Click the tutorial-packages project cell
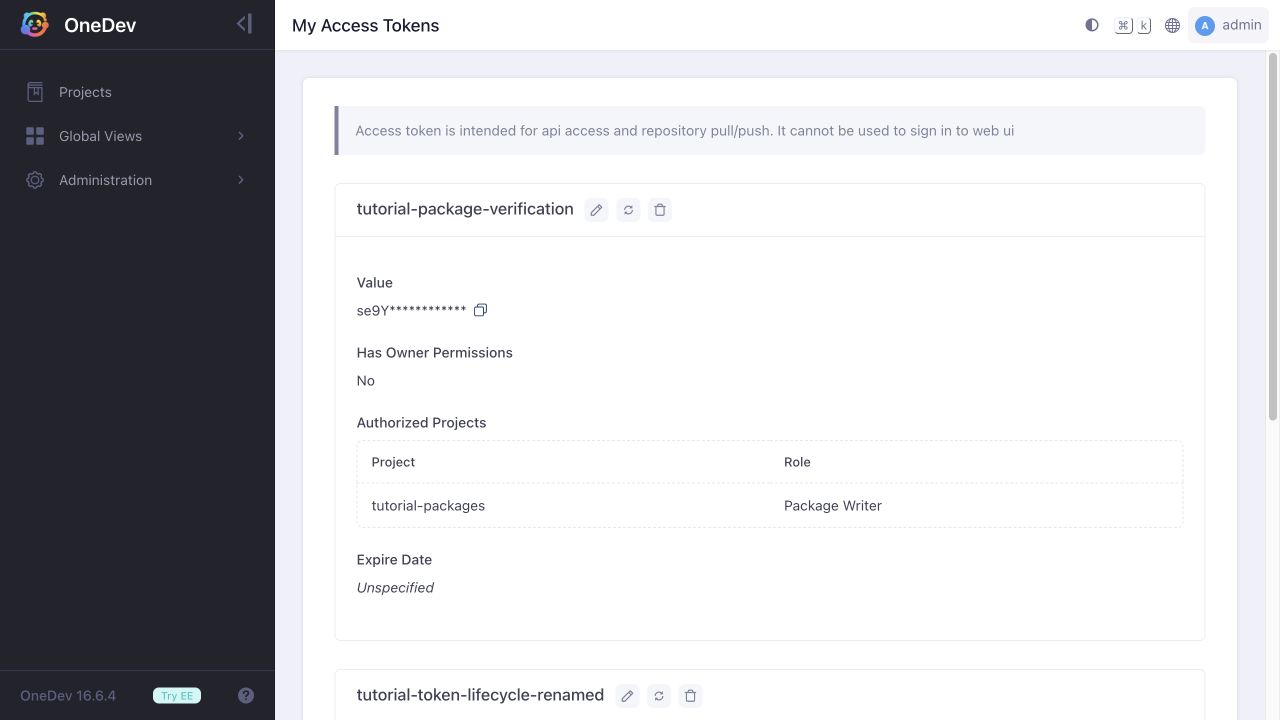Viewport: 1280px width, 720px height. (x=428, y=506)
